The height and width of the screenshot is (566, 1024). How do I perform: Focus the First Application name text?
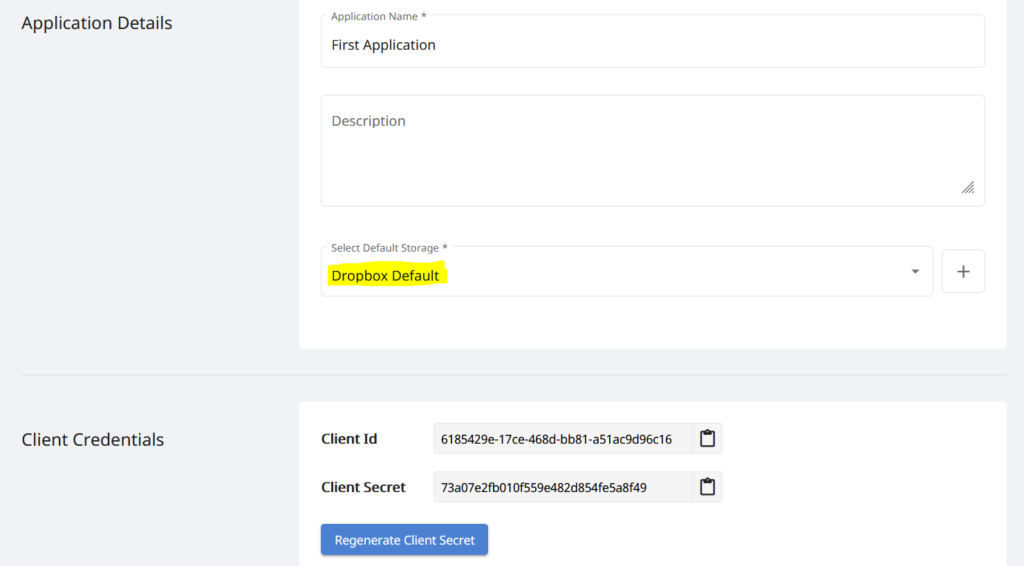coord(384,45)
